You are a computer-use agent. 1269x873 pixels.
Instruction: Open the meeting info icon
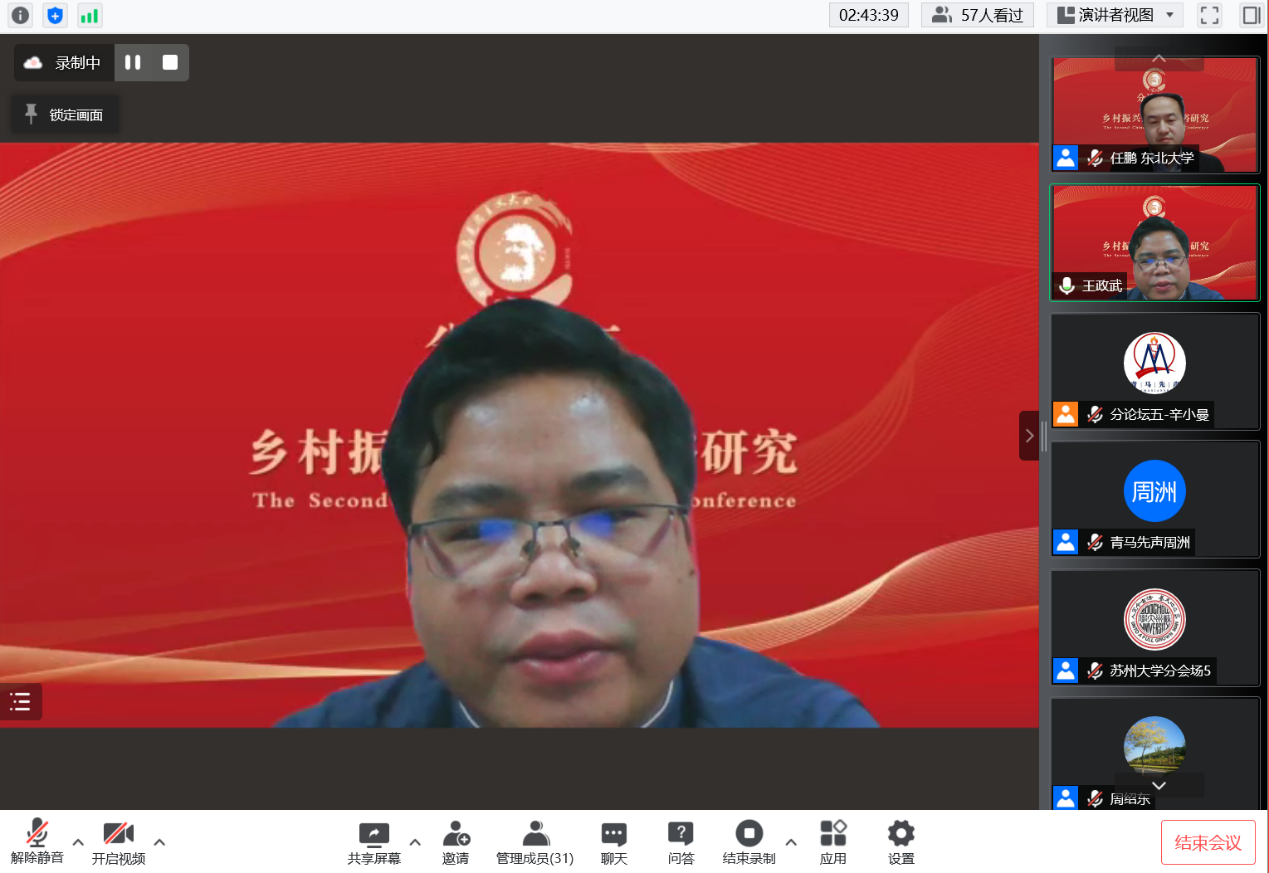20,15
